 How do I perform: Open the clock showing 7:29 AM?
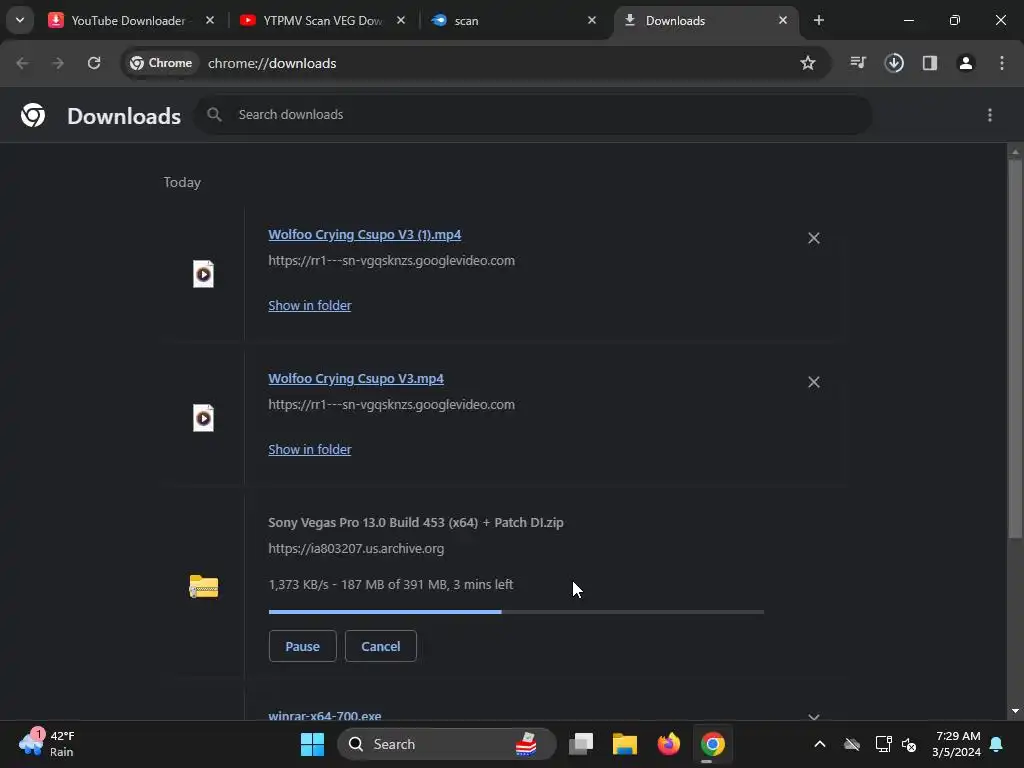958,744
